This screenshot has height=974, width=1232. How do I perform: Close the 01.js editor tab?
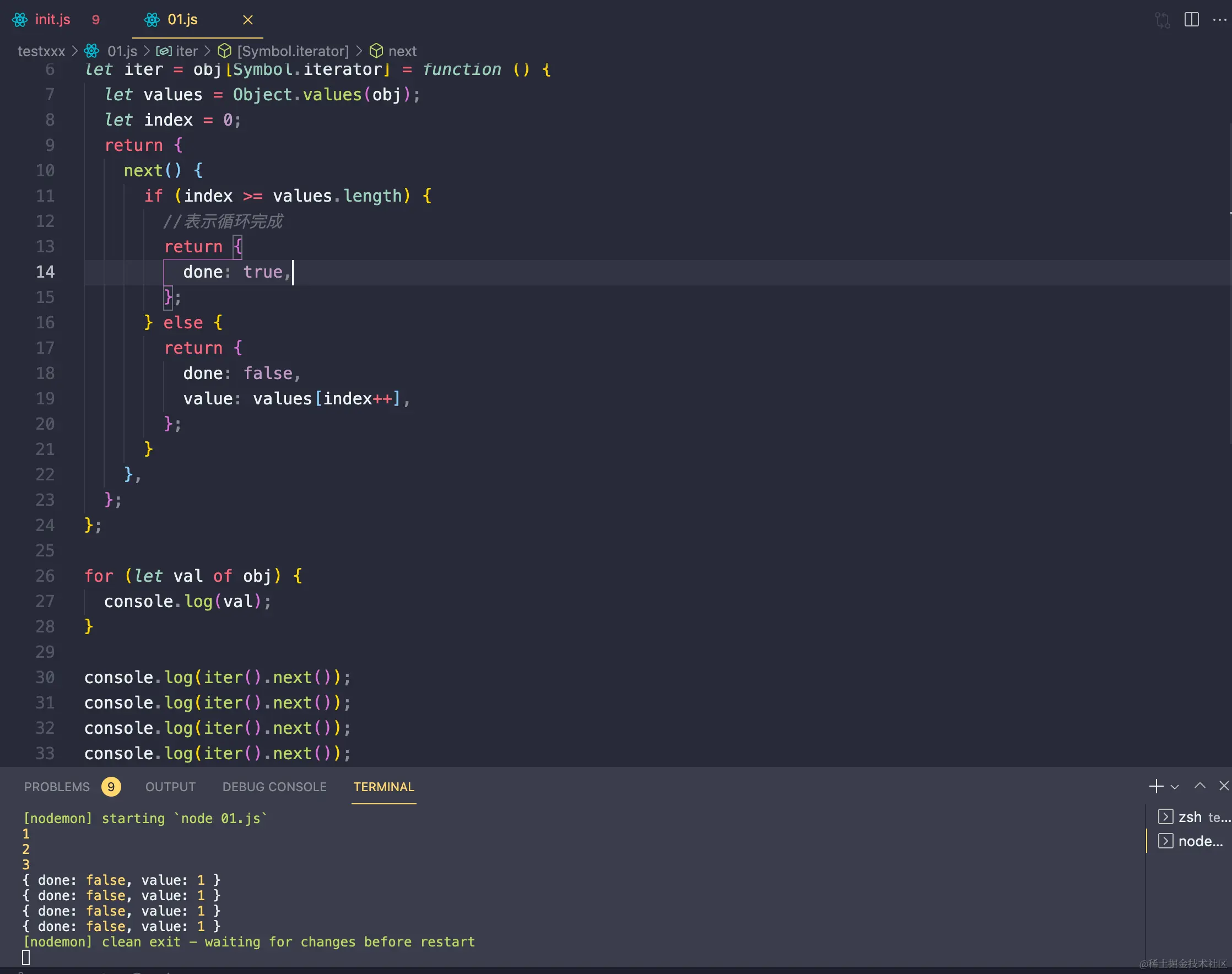pos(247,20)
